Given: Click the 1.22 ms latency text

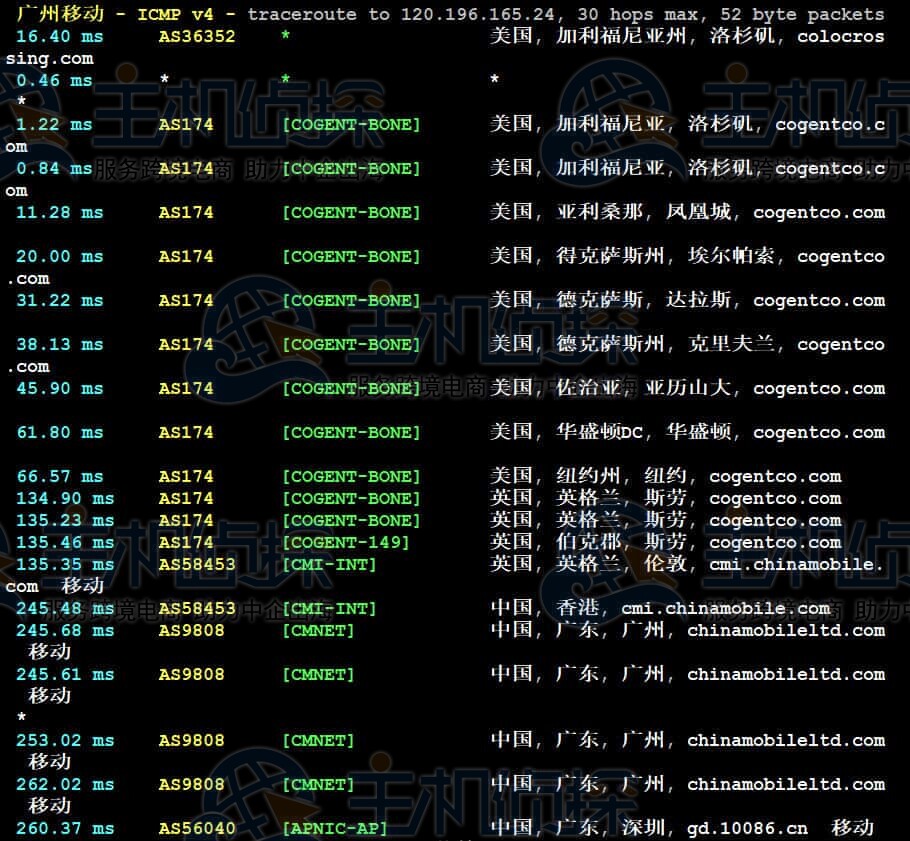Looking at the screenshot, I should 54,125.
